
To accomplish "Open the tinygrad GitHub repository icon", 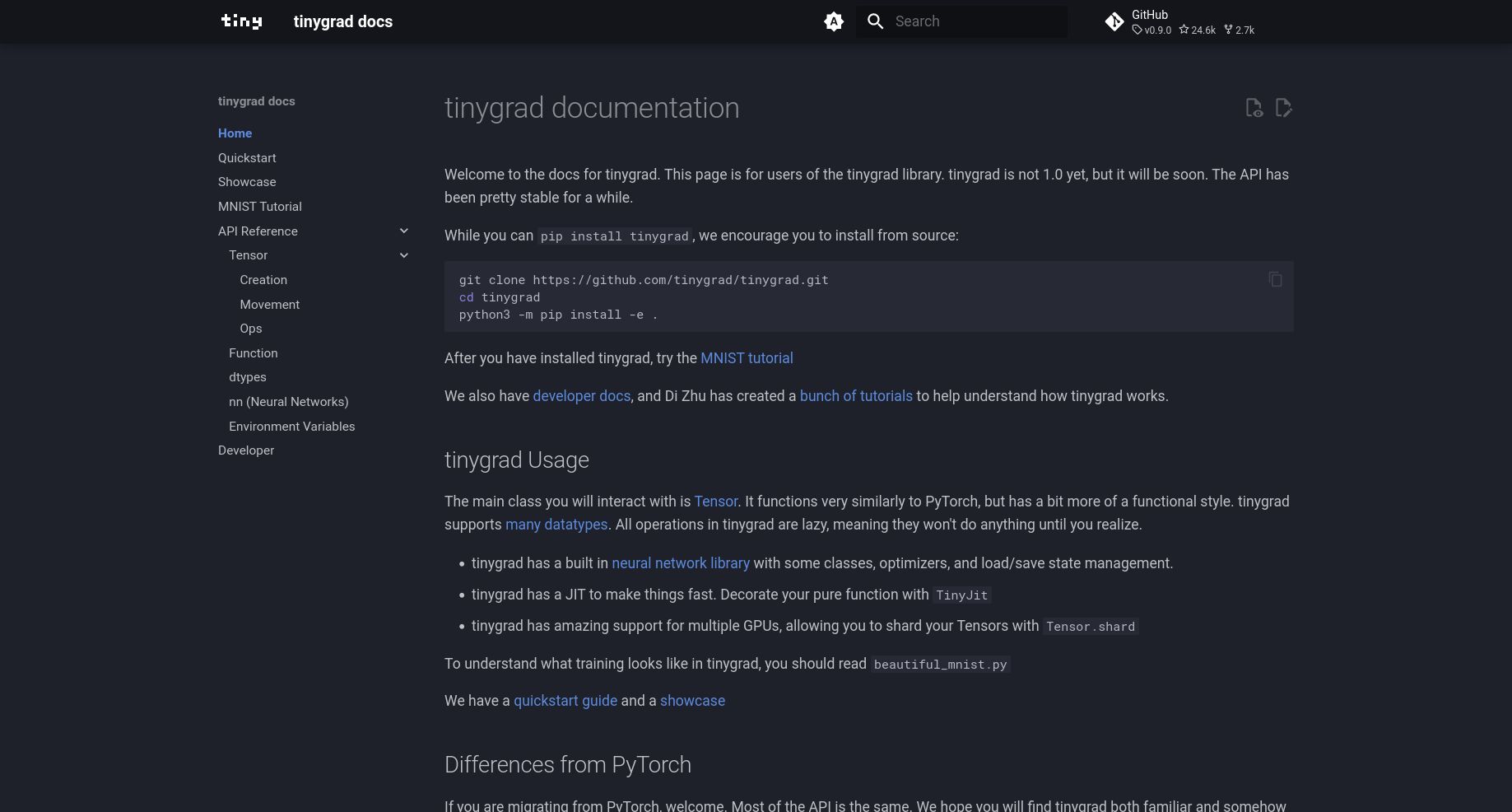I will pyautogui.click(x=1114, y=21).
